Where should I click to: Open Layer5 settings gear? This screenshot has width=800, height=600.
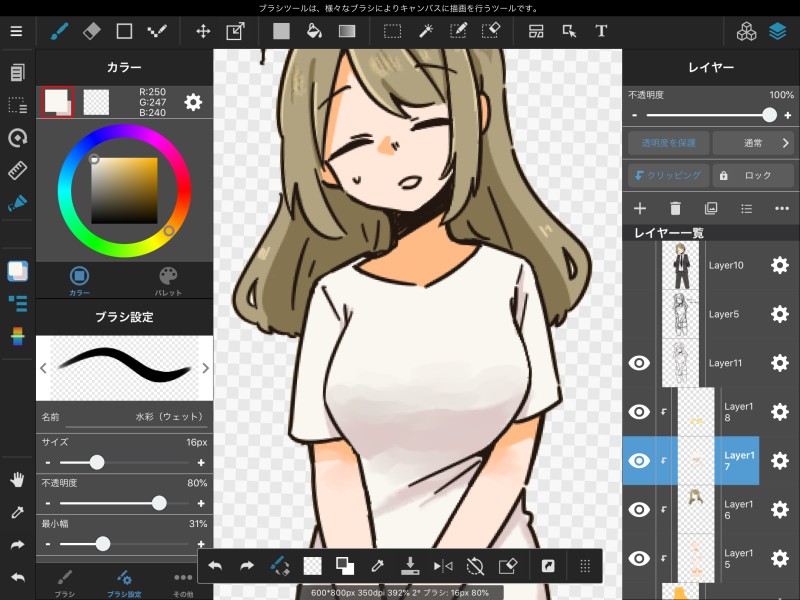tap(780, 314)
